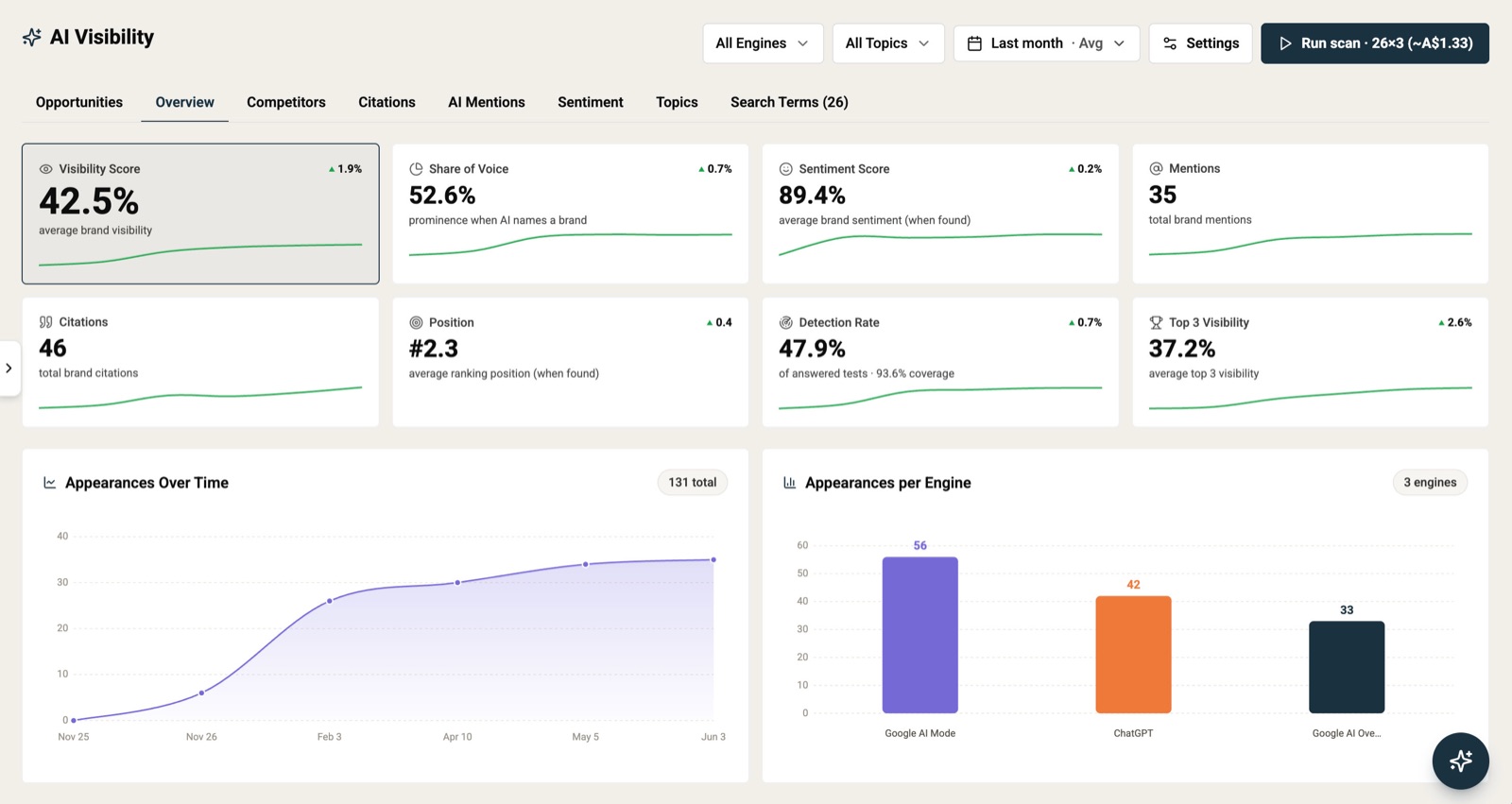Click the ChatGPT axis label
The height and width of the screenshot is (804, 1512).
pos(1133,733)
